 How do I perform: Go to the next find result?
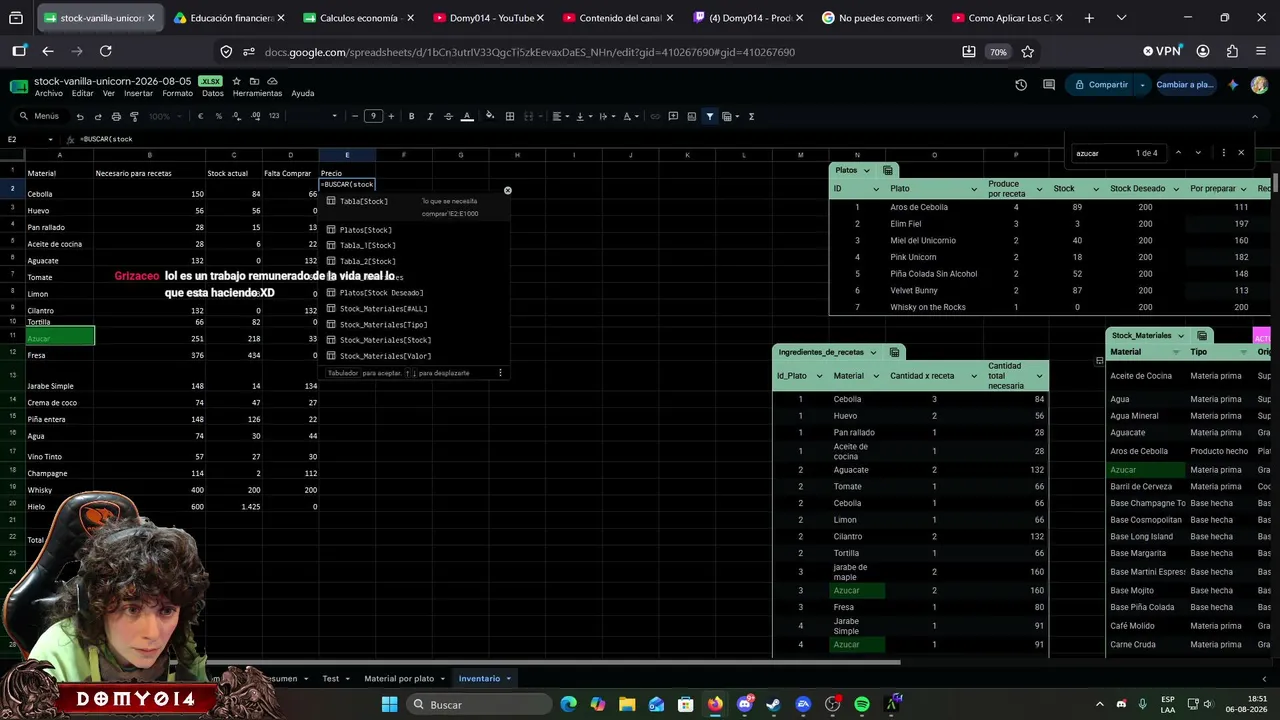pos(1198,153)
